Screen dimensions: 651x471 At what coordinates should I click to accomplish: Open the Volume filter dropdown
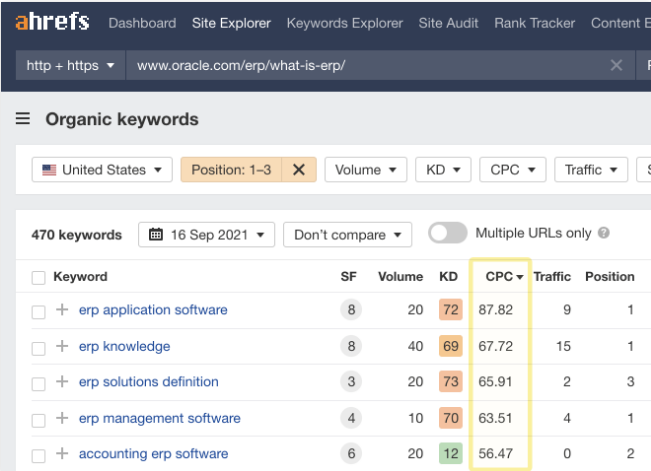pos(366,169)
